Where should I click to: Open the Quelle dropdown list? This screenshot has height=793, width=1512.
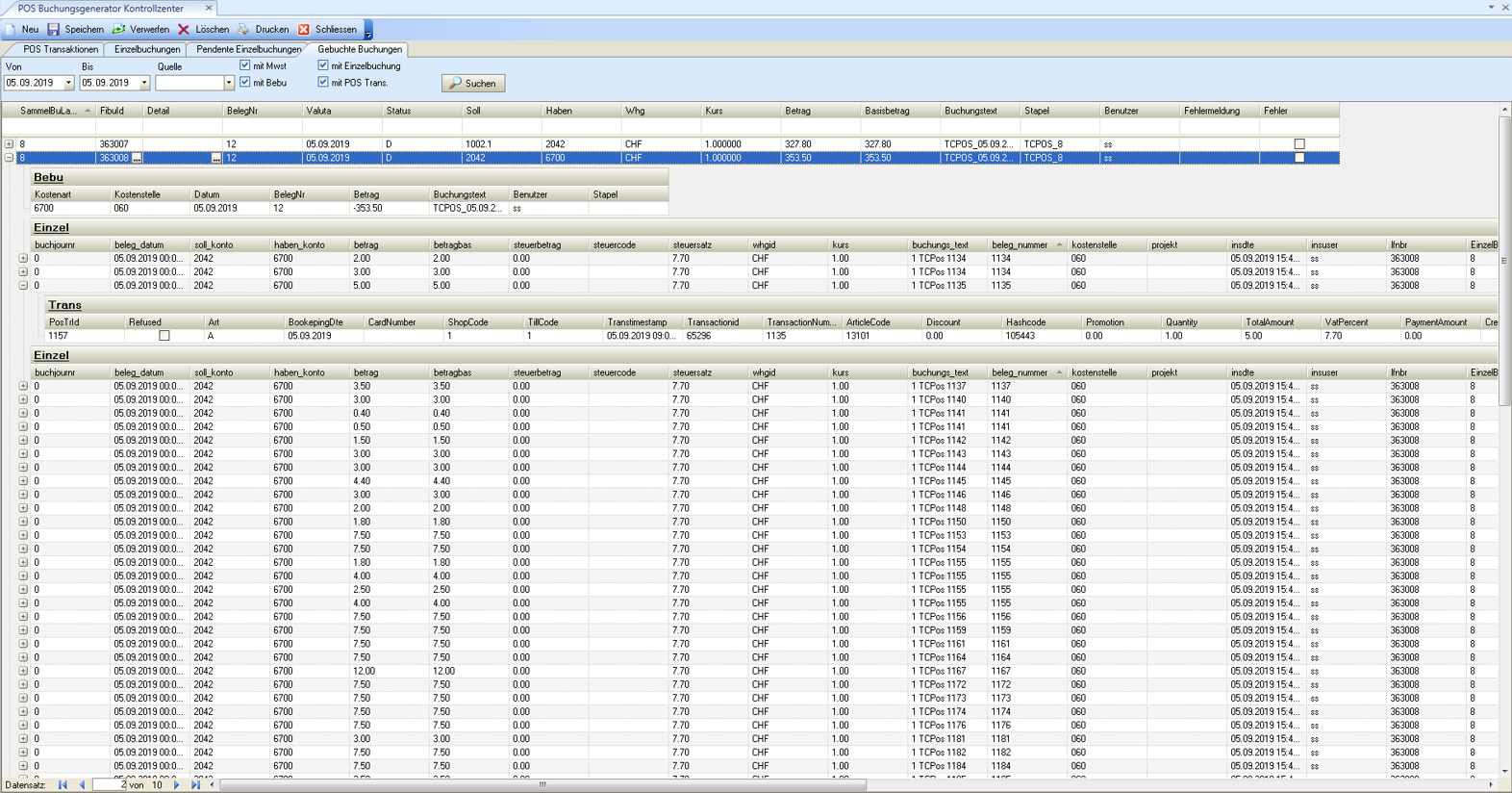tap(229, 84)
